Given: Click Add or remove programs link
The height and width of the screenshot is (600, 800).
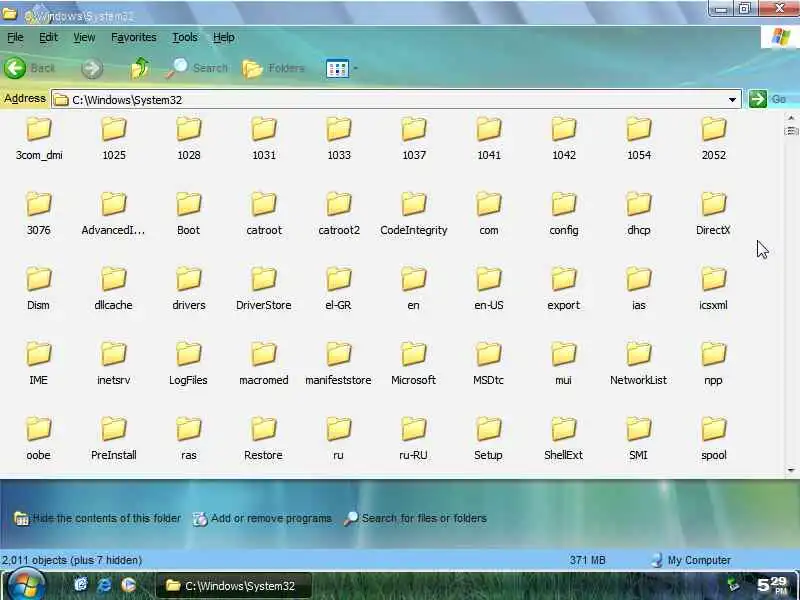Looking at the screenshot, I should click(262, 518).
